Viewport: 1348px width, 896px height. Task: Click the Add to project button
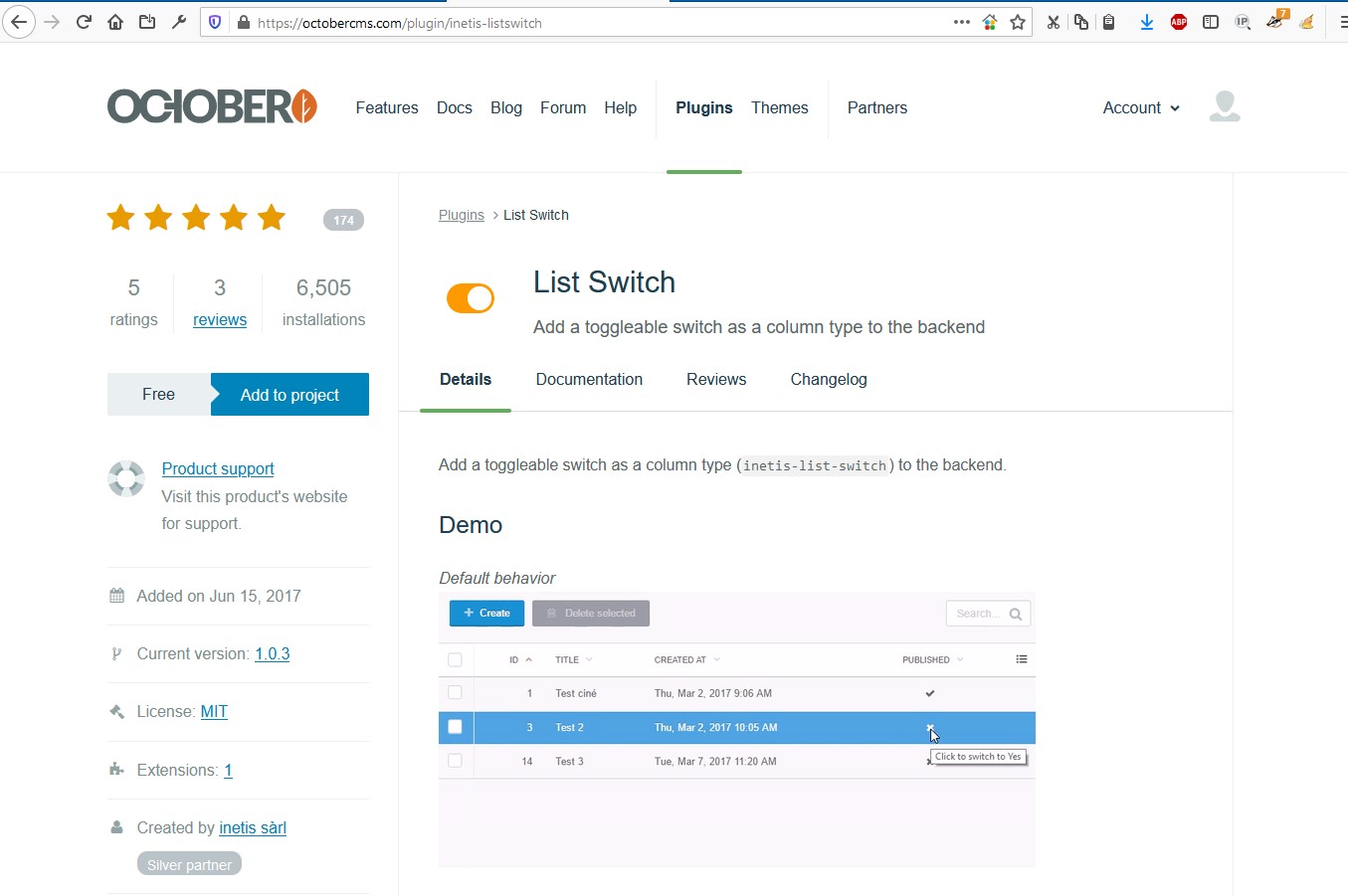click(x=289, y=395)
